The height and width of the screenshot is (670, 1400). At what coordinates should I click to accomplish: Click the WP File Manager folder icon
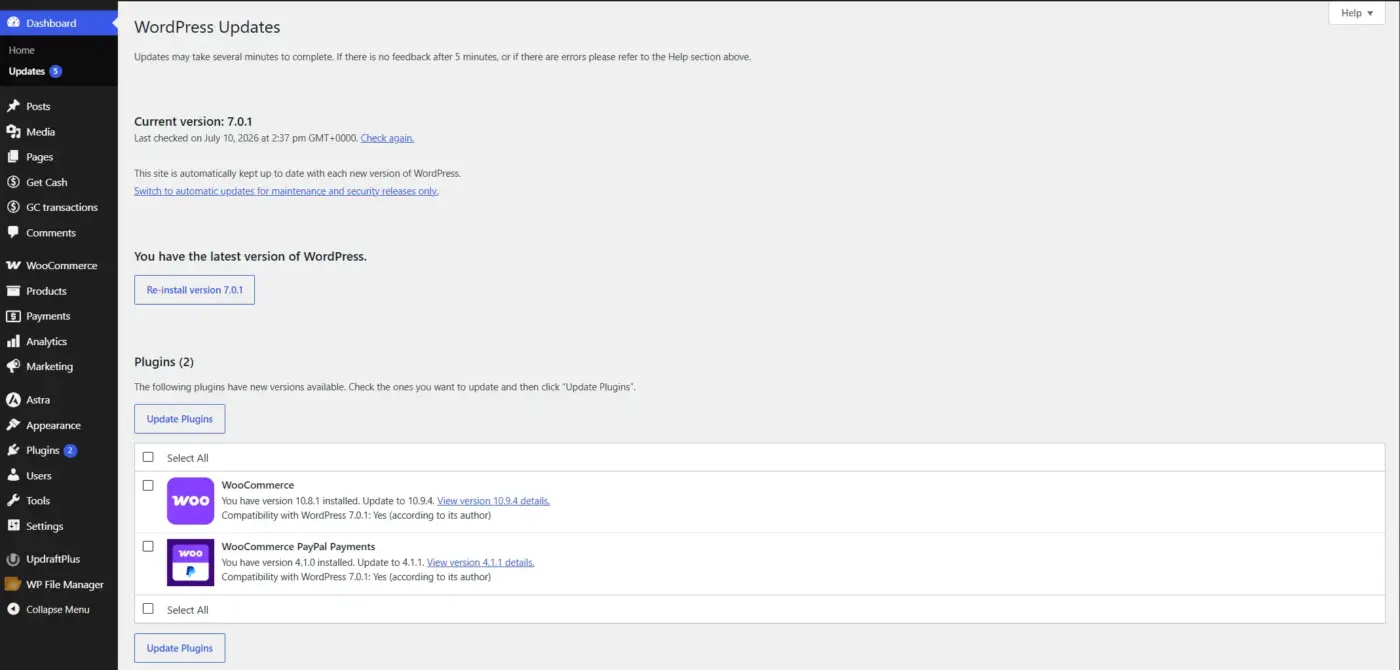[13, 584]
